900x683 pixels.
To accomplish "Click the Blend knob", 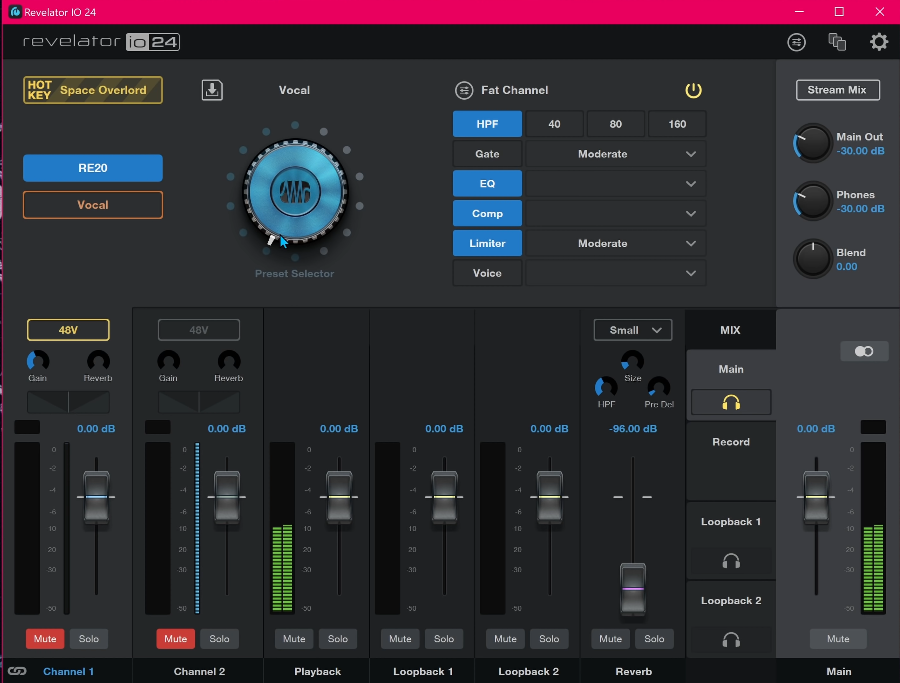I will coord(812,259).
